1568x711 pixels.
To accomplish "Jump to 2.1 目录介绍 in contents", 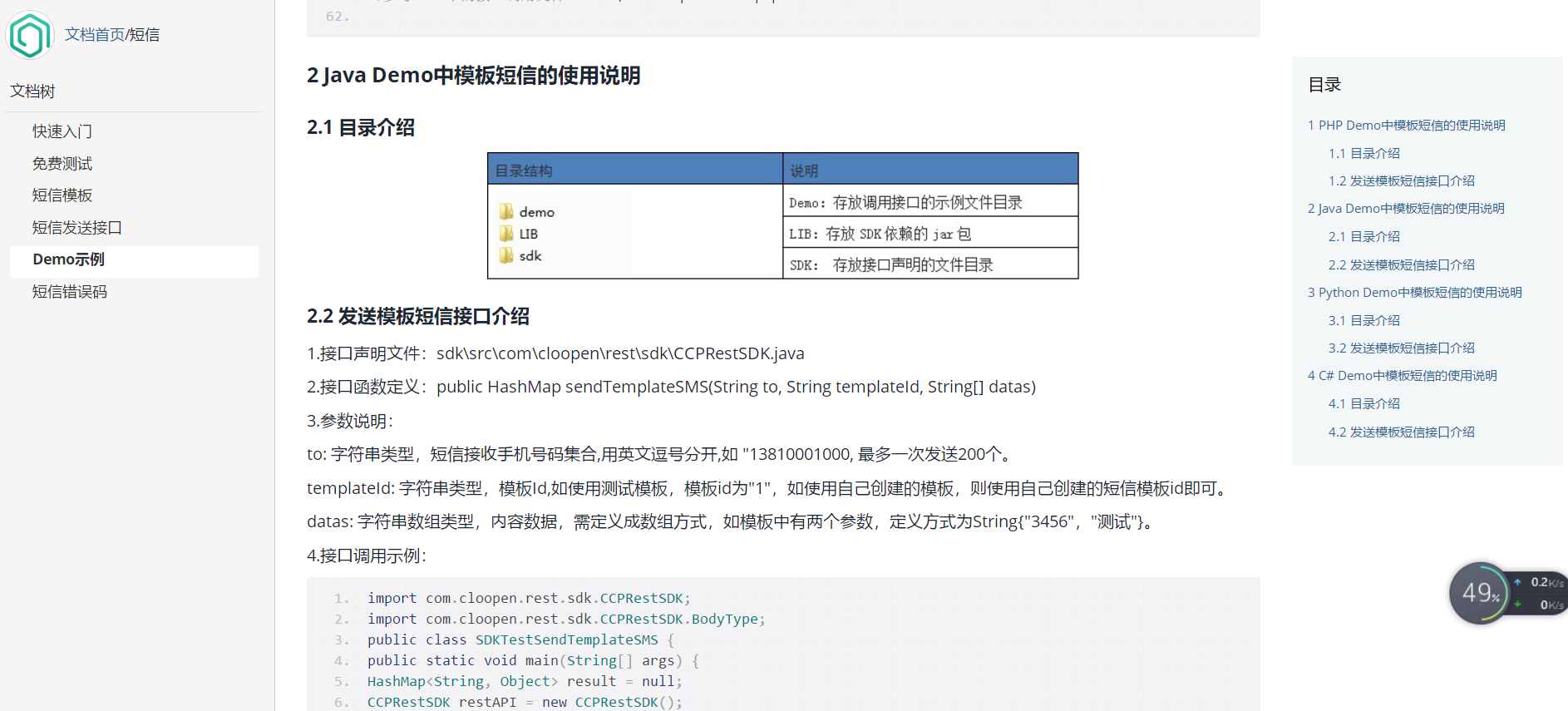I will click(1363, 237).
